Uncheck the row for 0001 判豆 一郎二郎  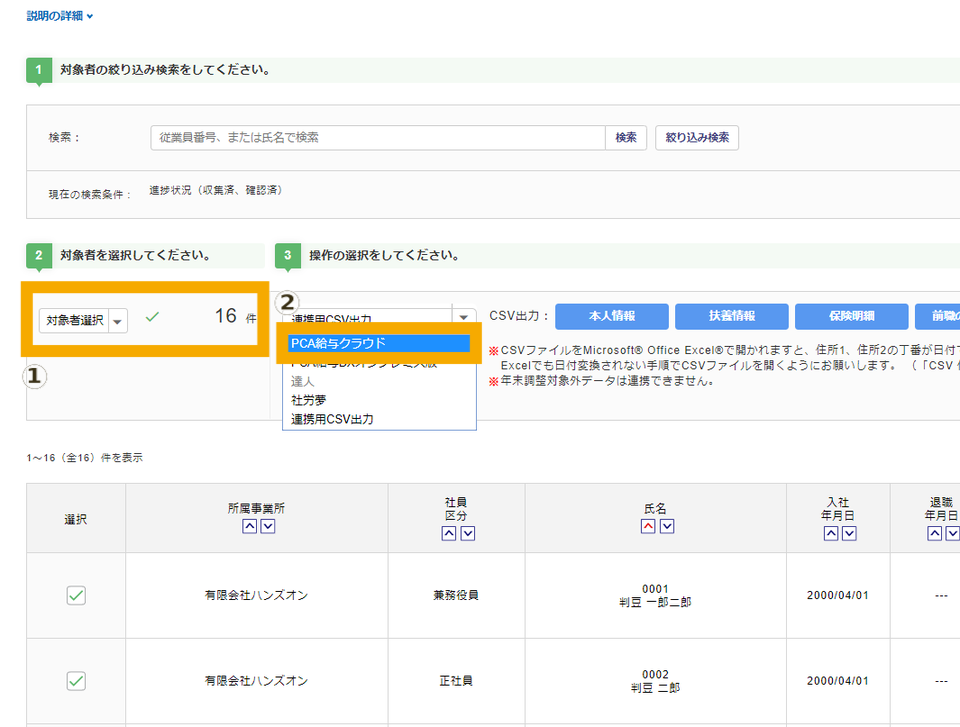76,595
